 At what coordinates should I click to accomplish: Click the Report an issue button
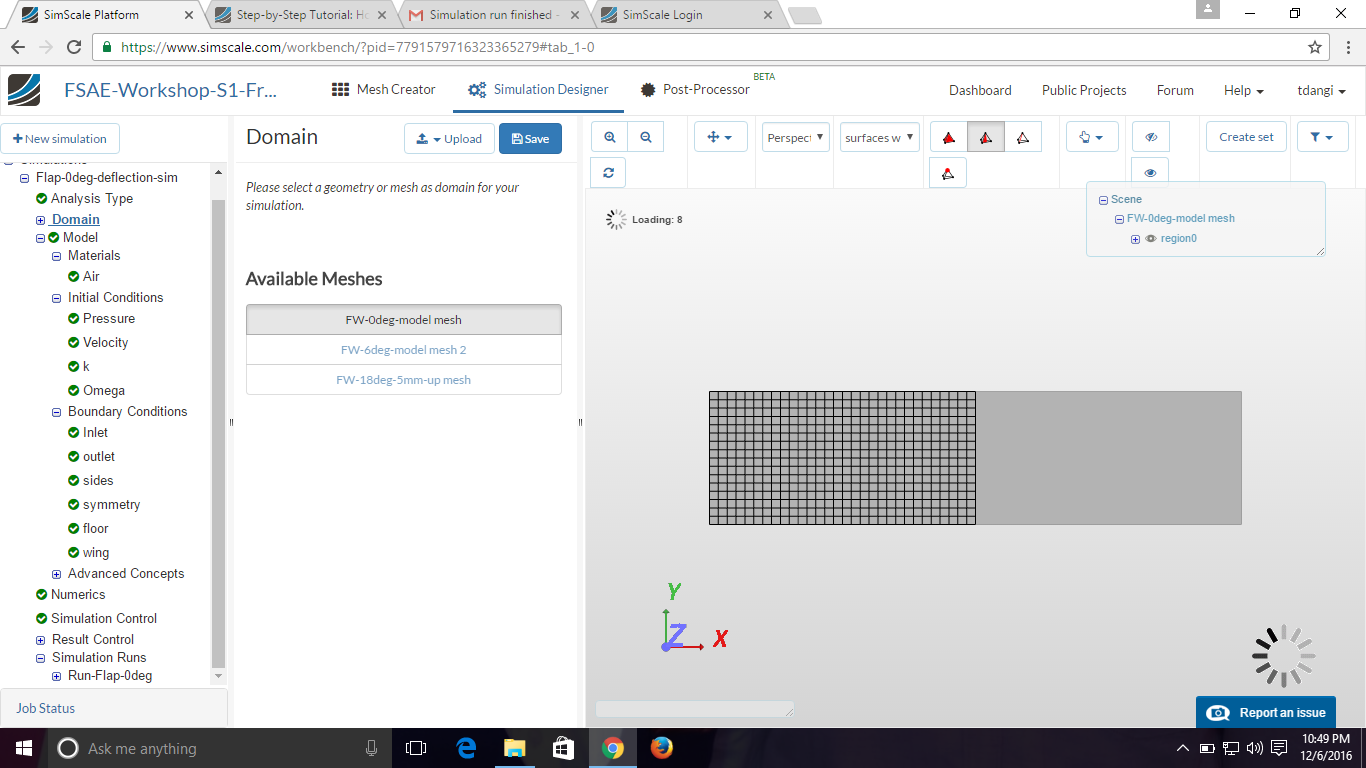tap(1266, 713)
